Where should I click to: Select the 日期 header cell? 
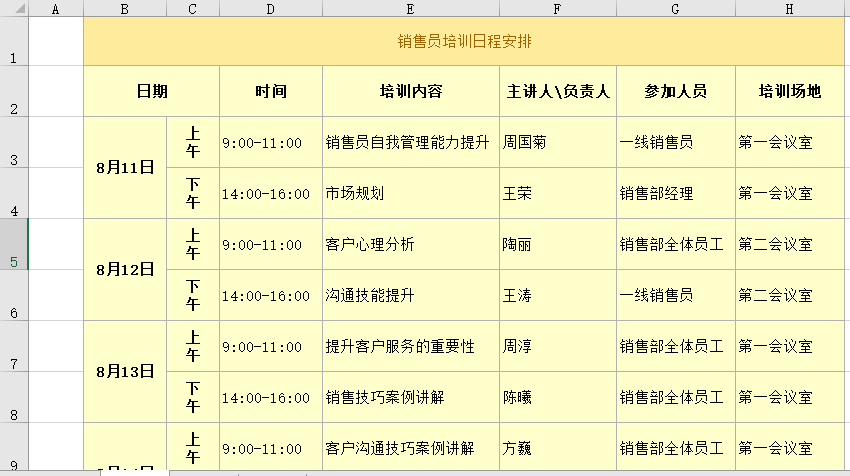pos(151,92)
